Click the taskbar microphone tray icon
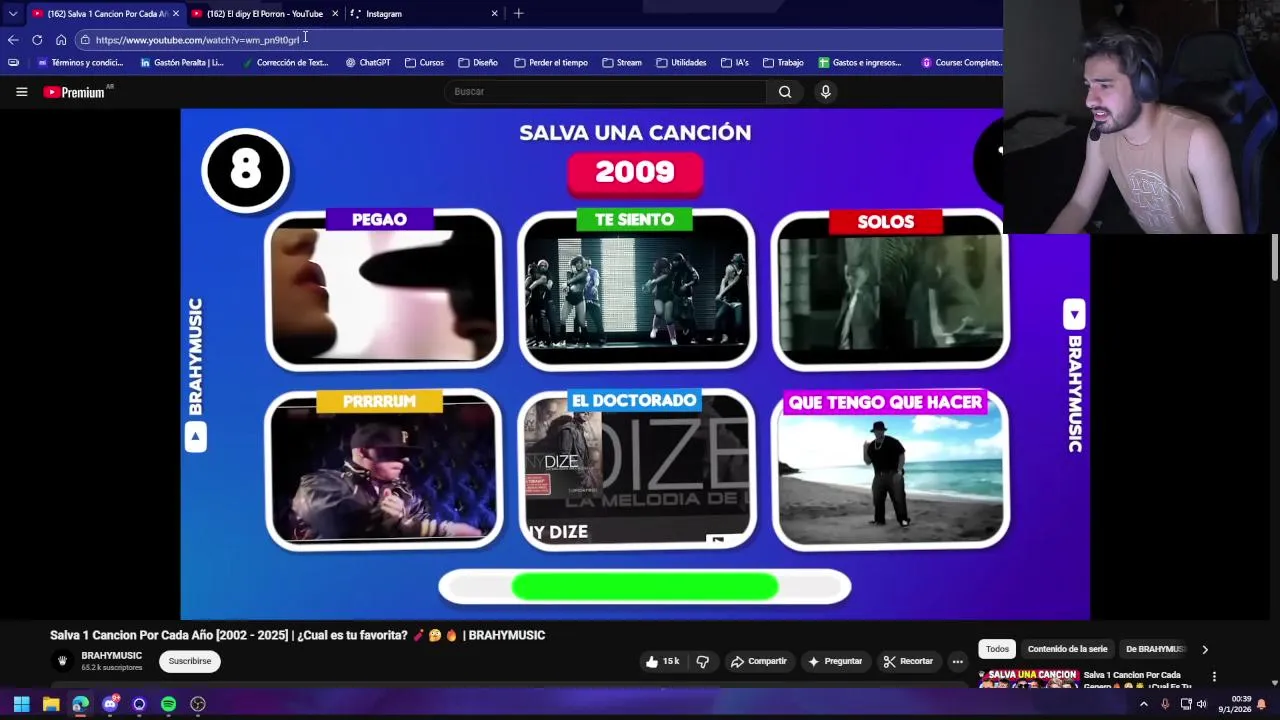This screenshot has height=720, width=1280. [1165, 704]
